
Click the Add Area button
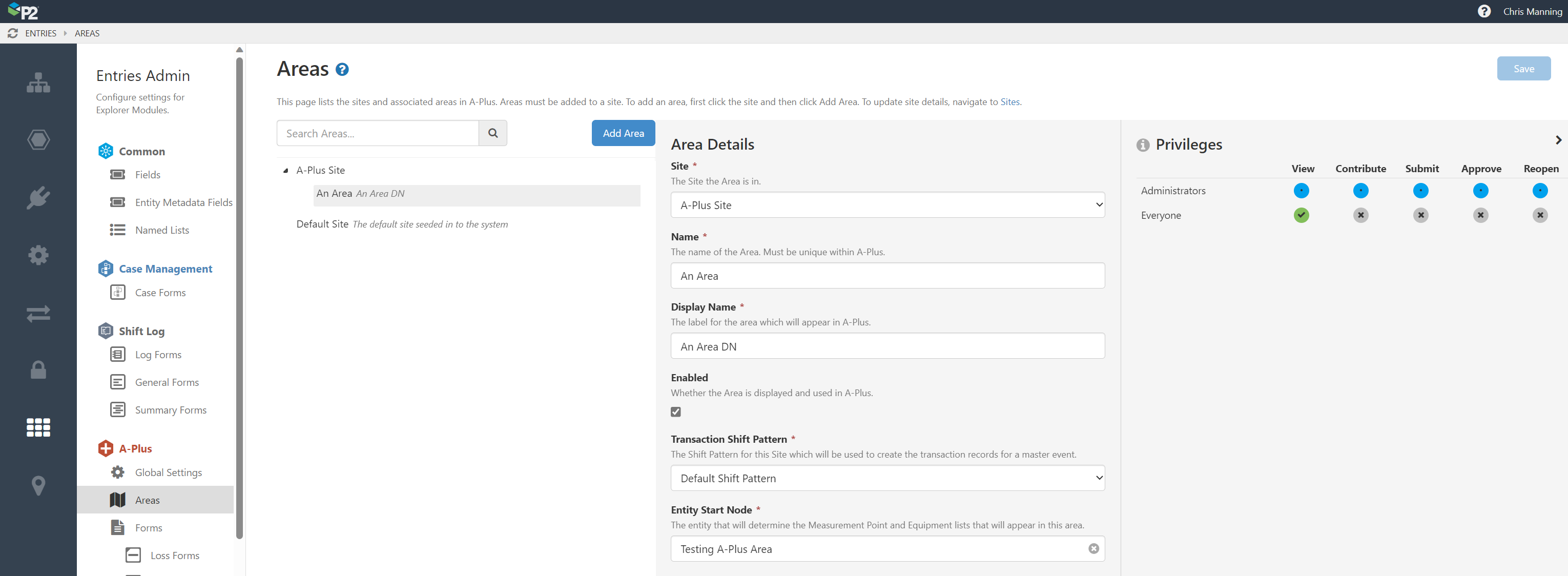(x=623, y=133)
